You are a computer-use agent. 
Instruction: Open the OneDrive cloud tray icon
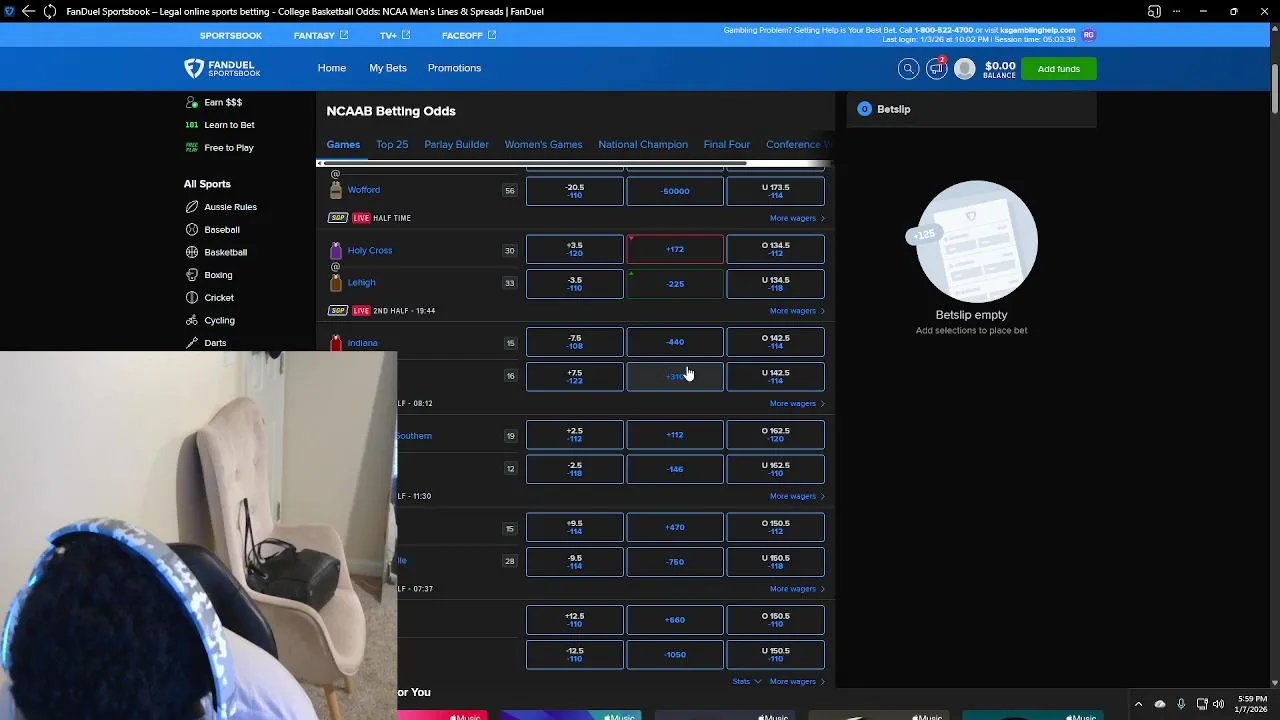point(1160,704)
